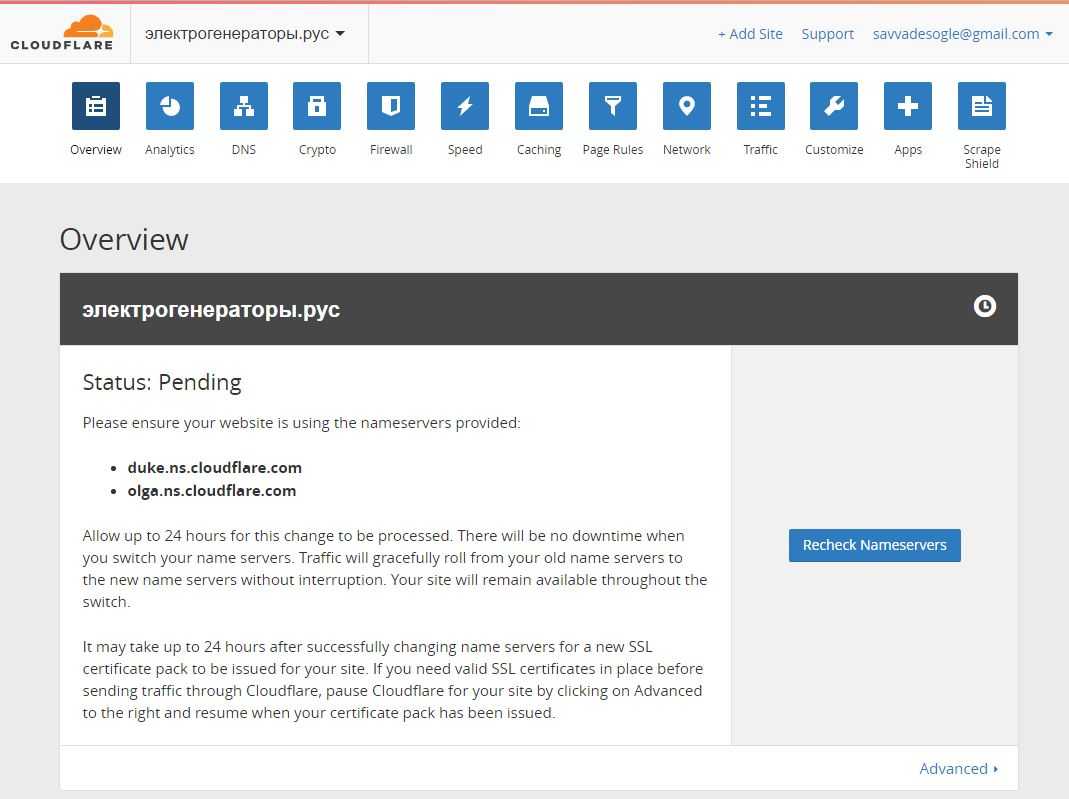
Task: Select the Page Rules funnel icon
Action: point(613,106)
